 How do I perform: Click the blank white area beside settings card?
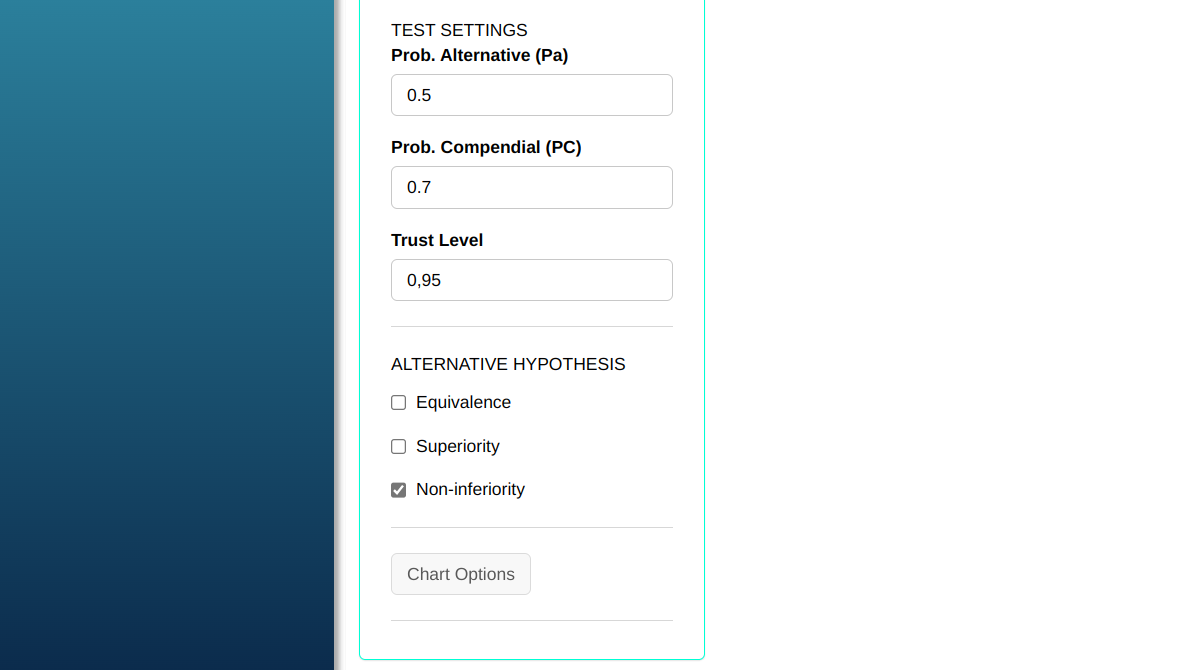pos(950,335)
